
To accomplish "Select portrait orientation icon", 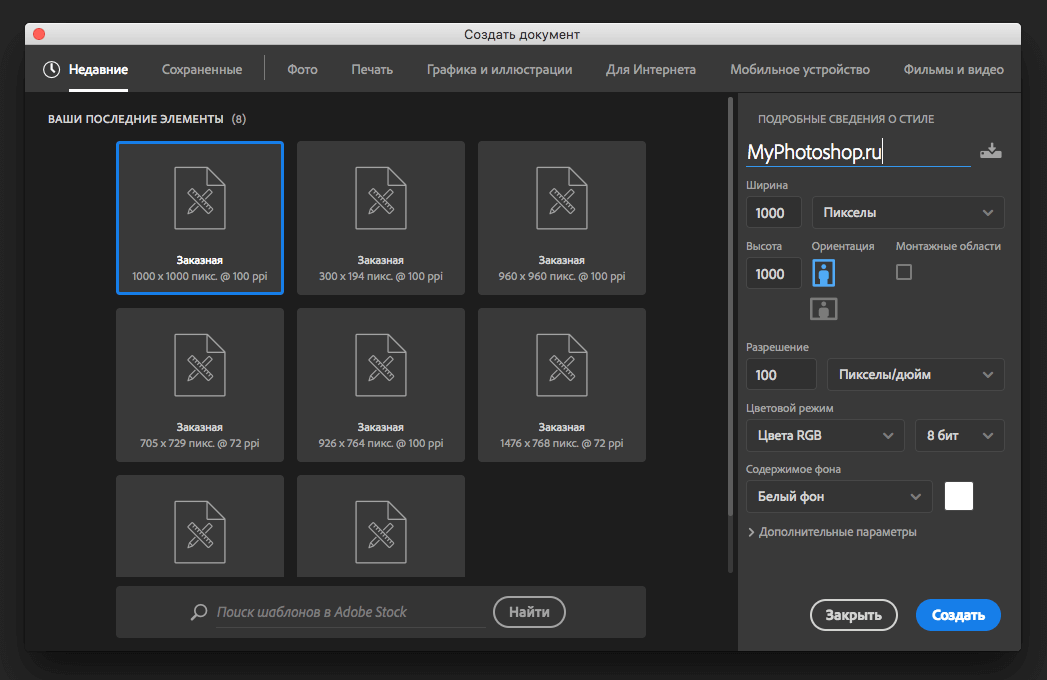I will pyautogui.click(x=824, y=273).
